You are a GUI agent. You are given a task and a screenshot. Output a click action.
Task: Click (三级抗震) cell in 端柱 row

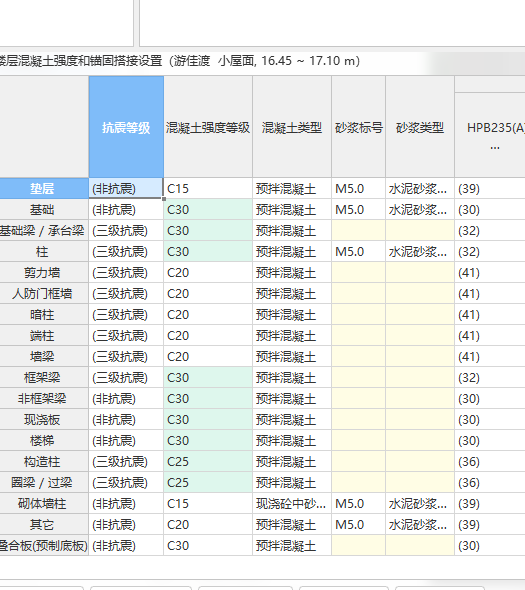coord(126,336)
